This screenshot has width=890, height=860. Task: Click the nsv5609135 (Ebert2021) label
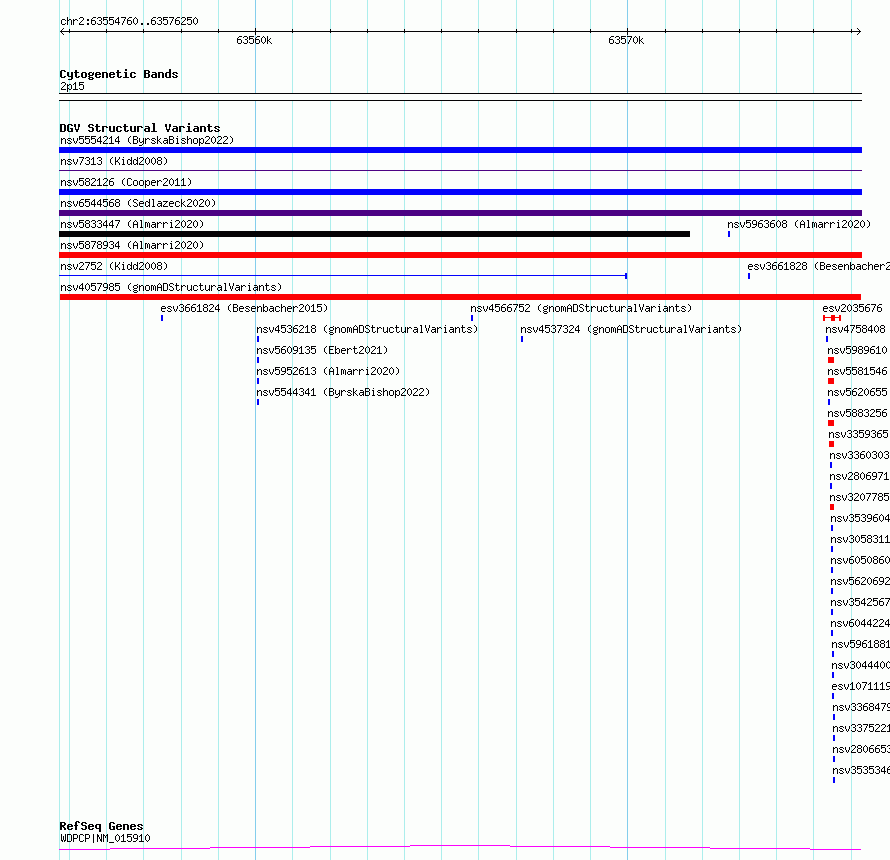(x=322, y=350)
